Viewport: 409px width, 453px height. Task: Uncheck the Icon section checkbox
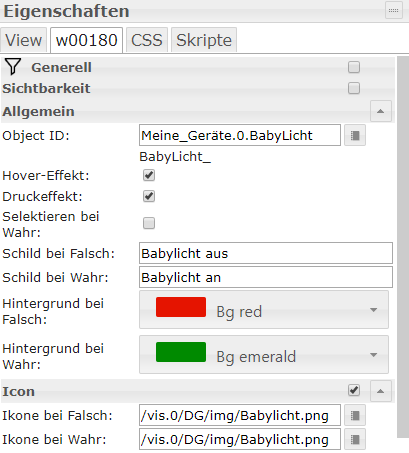(354, 390)
